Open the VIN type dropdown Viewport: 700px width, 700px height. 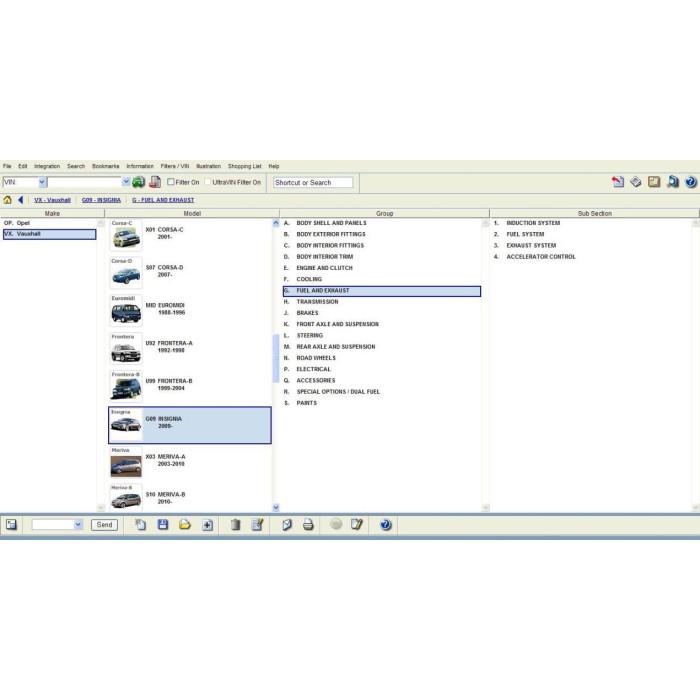click(42, 182)
